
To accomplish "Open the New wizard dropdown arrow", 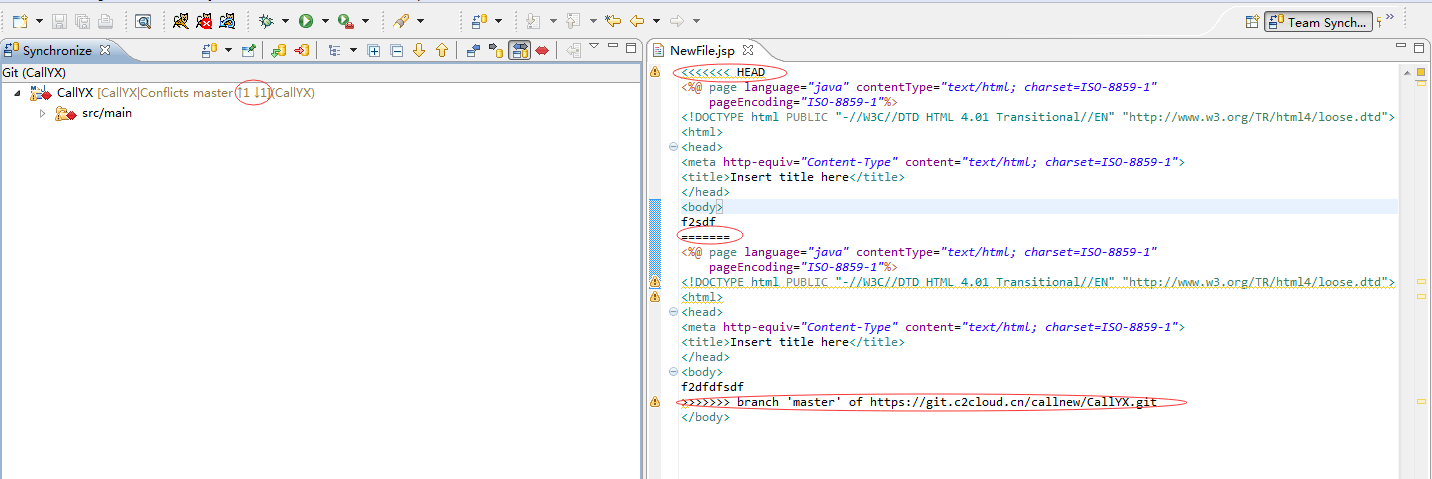I will [40, 21].
